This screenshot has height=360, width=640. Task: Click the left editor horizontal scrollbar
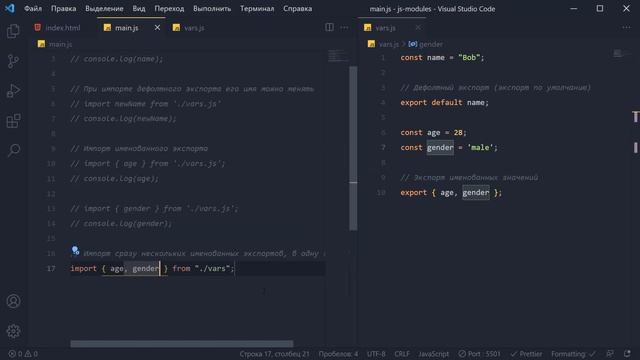[182, 344]
